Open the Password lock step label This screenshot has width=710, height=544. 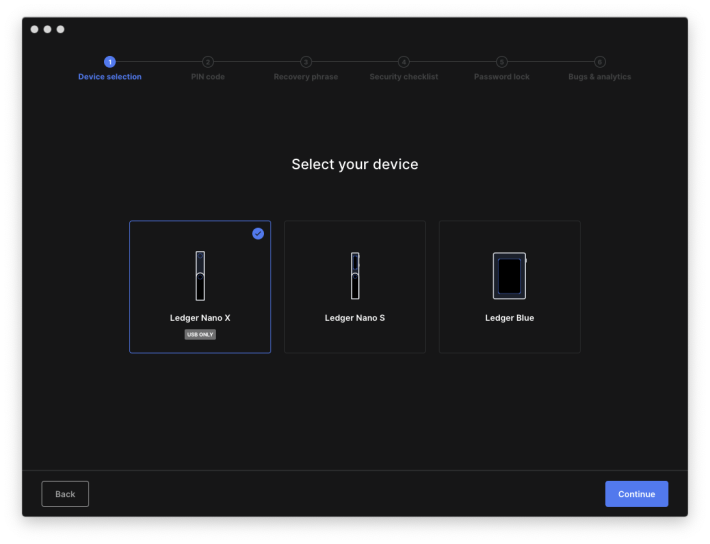tap(502, 77)
